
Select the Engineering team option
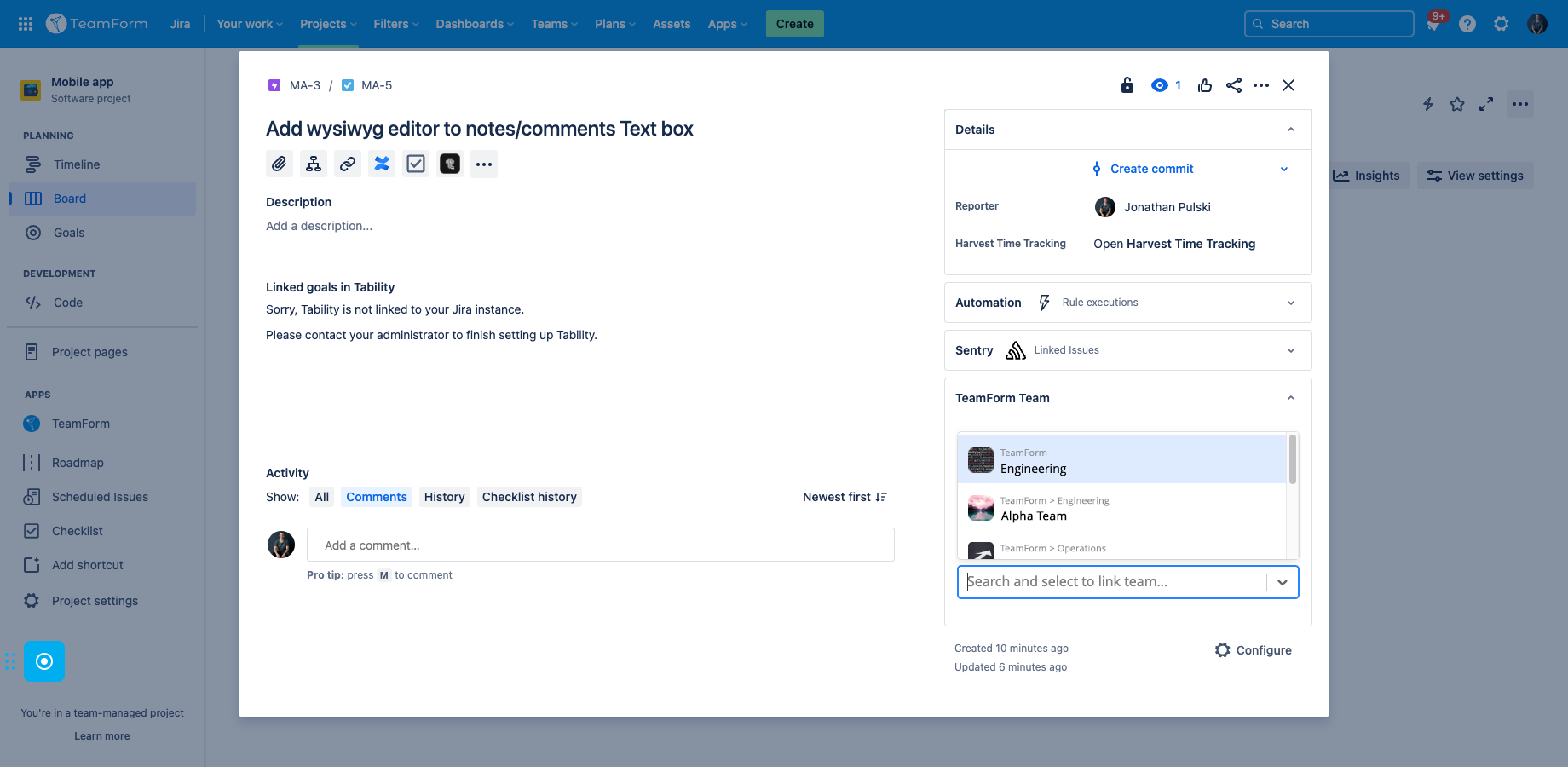[1121, 459]
